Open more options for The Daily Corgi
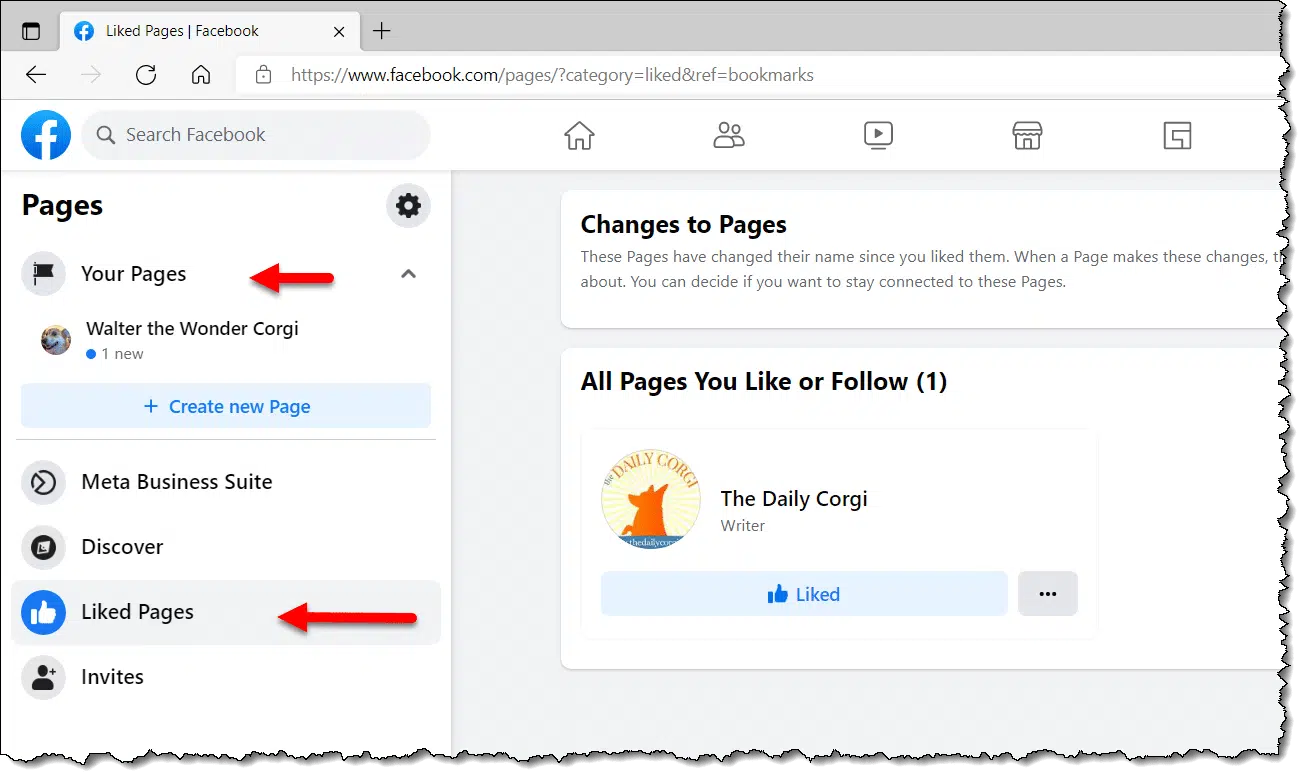1309x780 pixels. coord(1048,594)
